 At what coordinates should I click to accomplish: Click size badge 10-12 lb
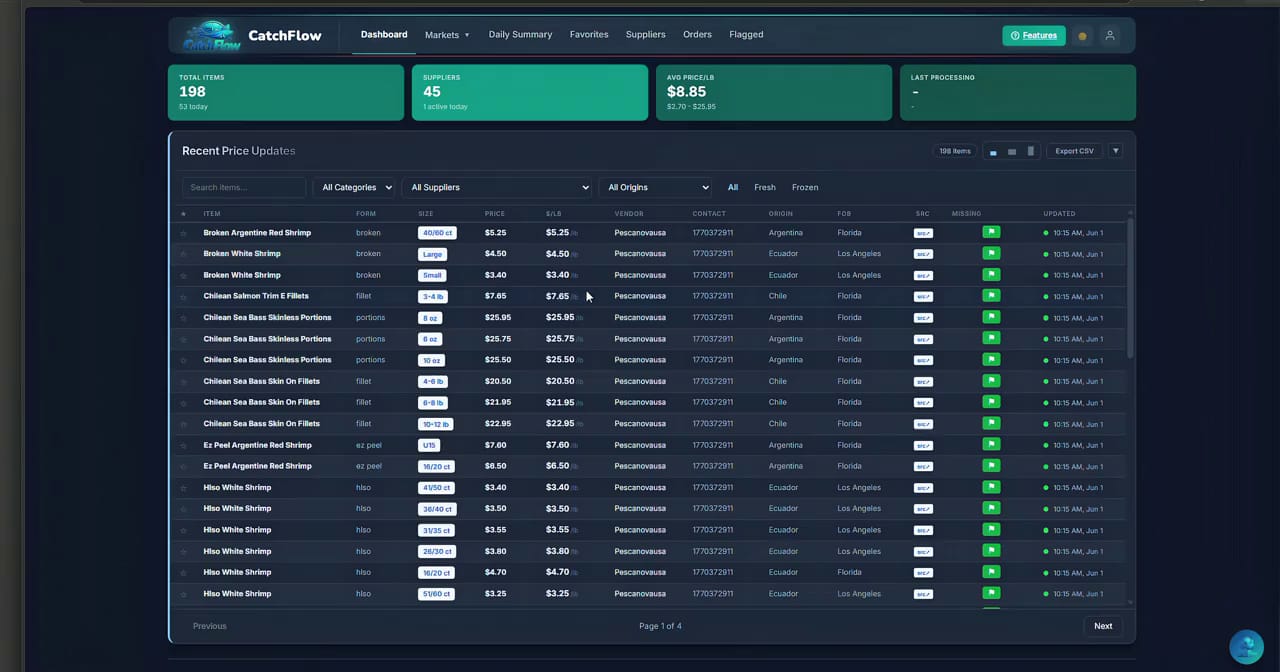coord(435,424)
